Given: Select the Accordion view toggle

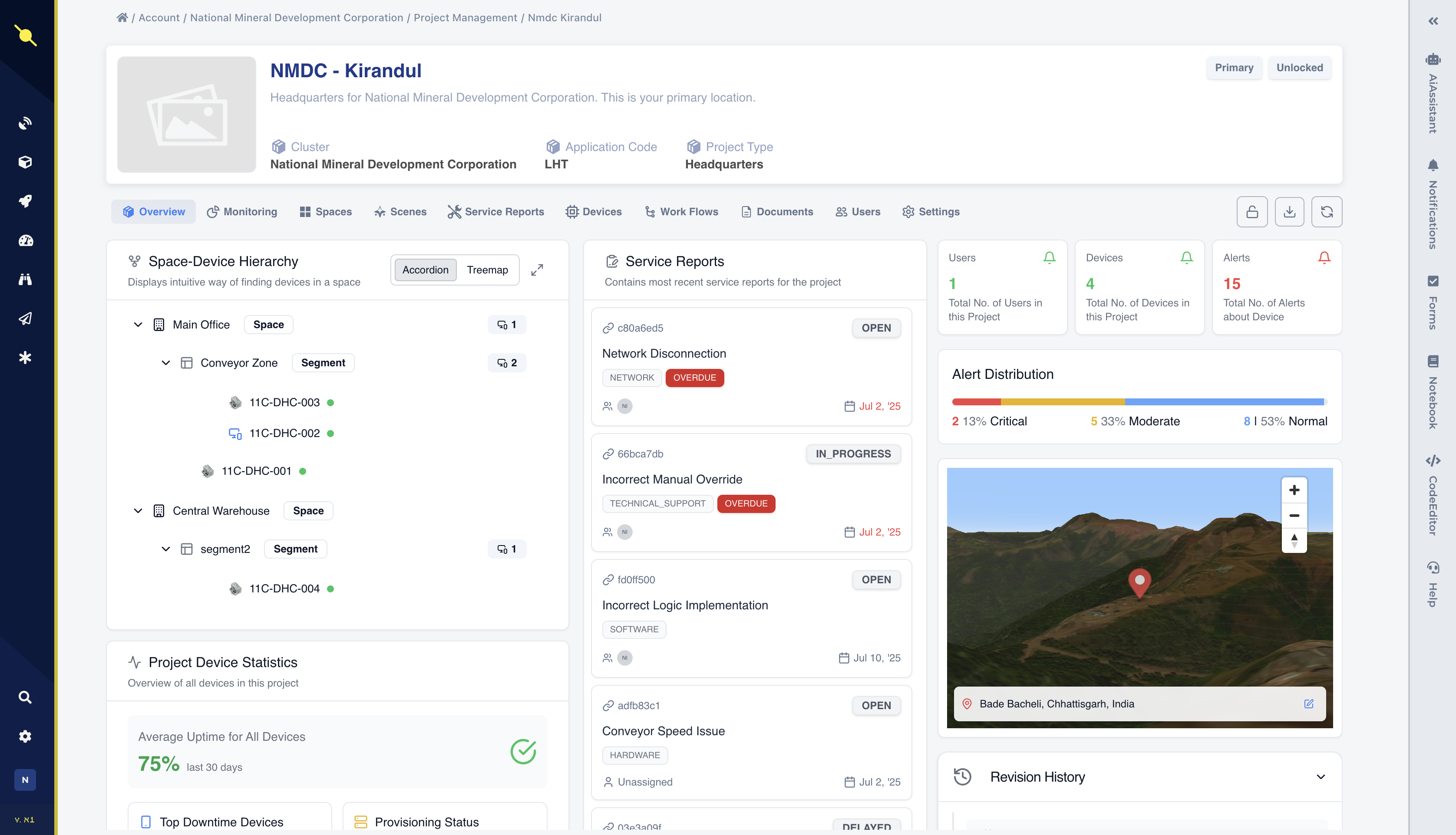Looking at the screenshot, I should pyautogui.click(x=425, y=270).
